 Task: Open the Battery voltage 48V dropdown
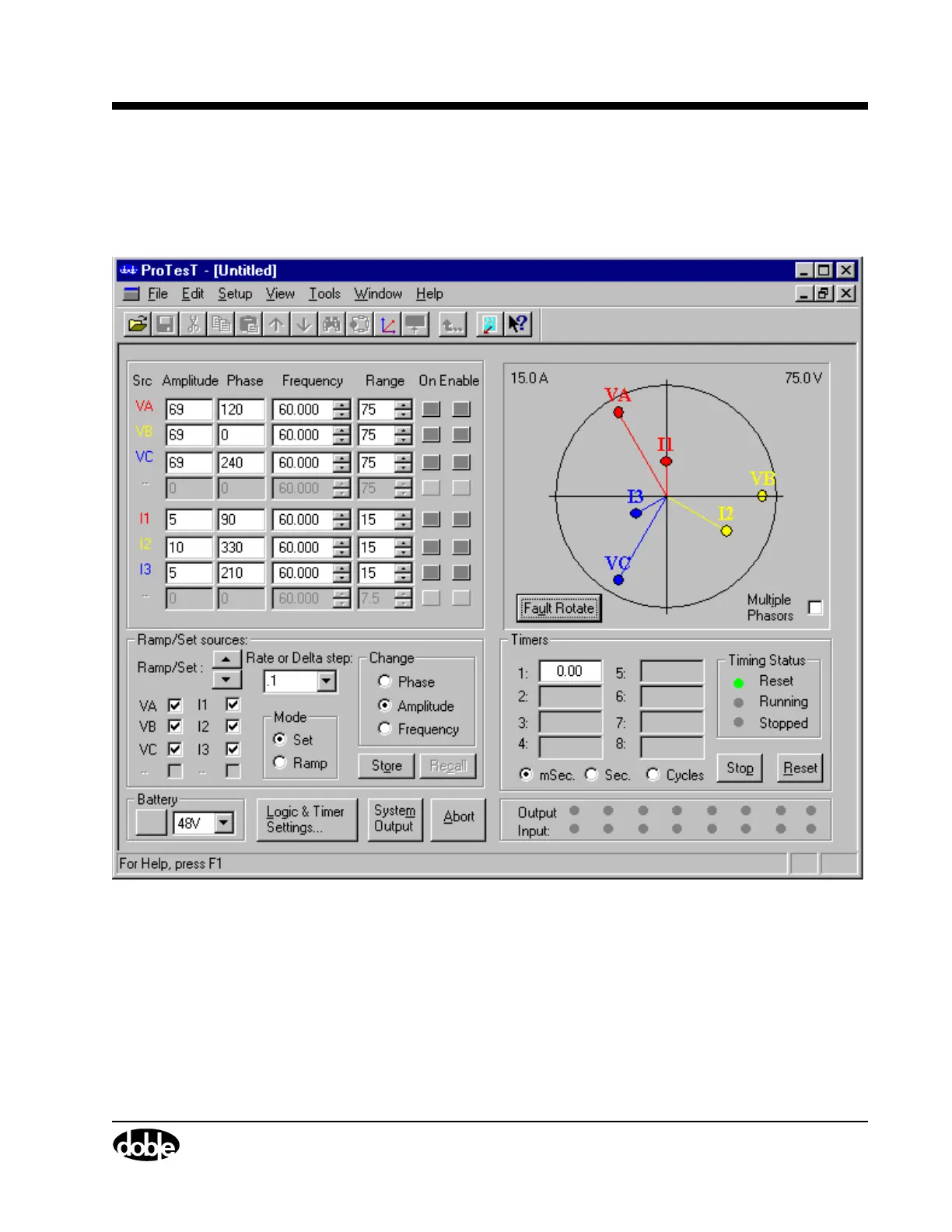[224, 822]
